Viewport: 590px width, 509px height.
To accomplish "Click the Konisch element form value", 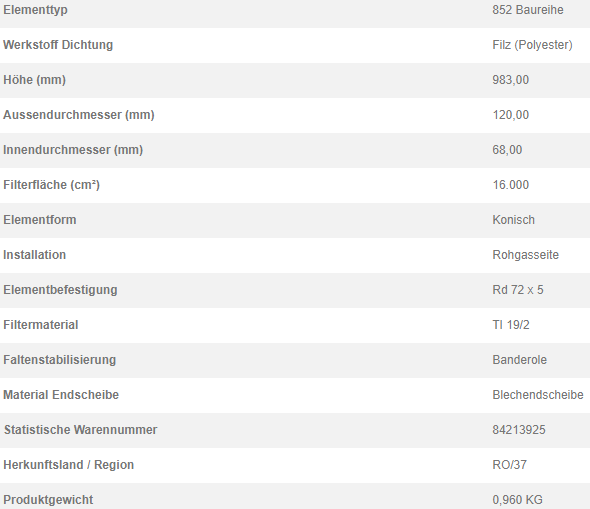I will point(513,220).
